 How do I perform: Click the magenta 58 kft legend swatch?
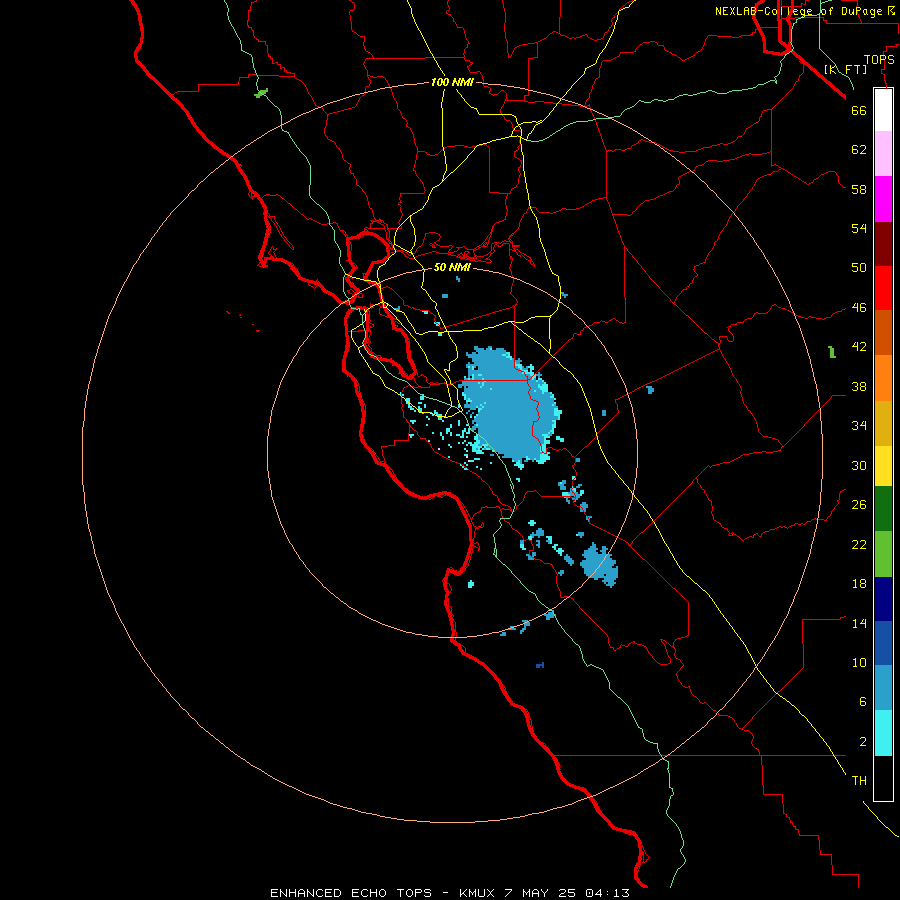[883, 199]
